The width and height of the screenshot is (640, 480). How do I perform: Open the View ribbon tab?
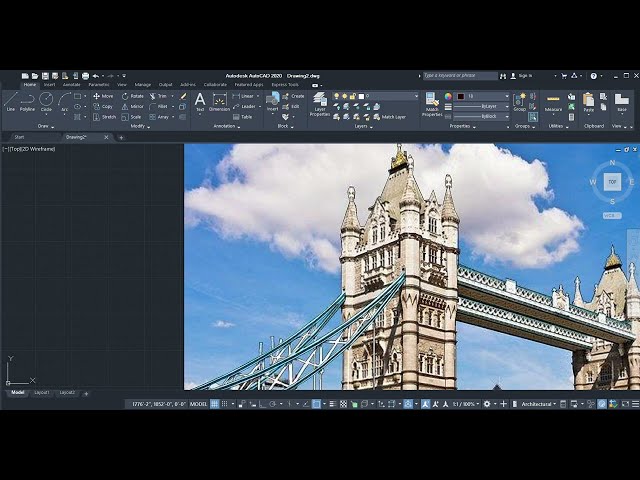[122, 85]
